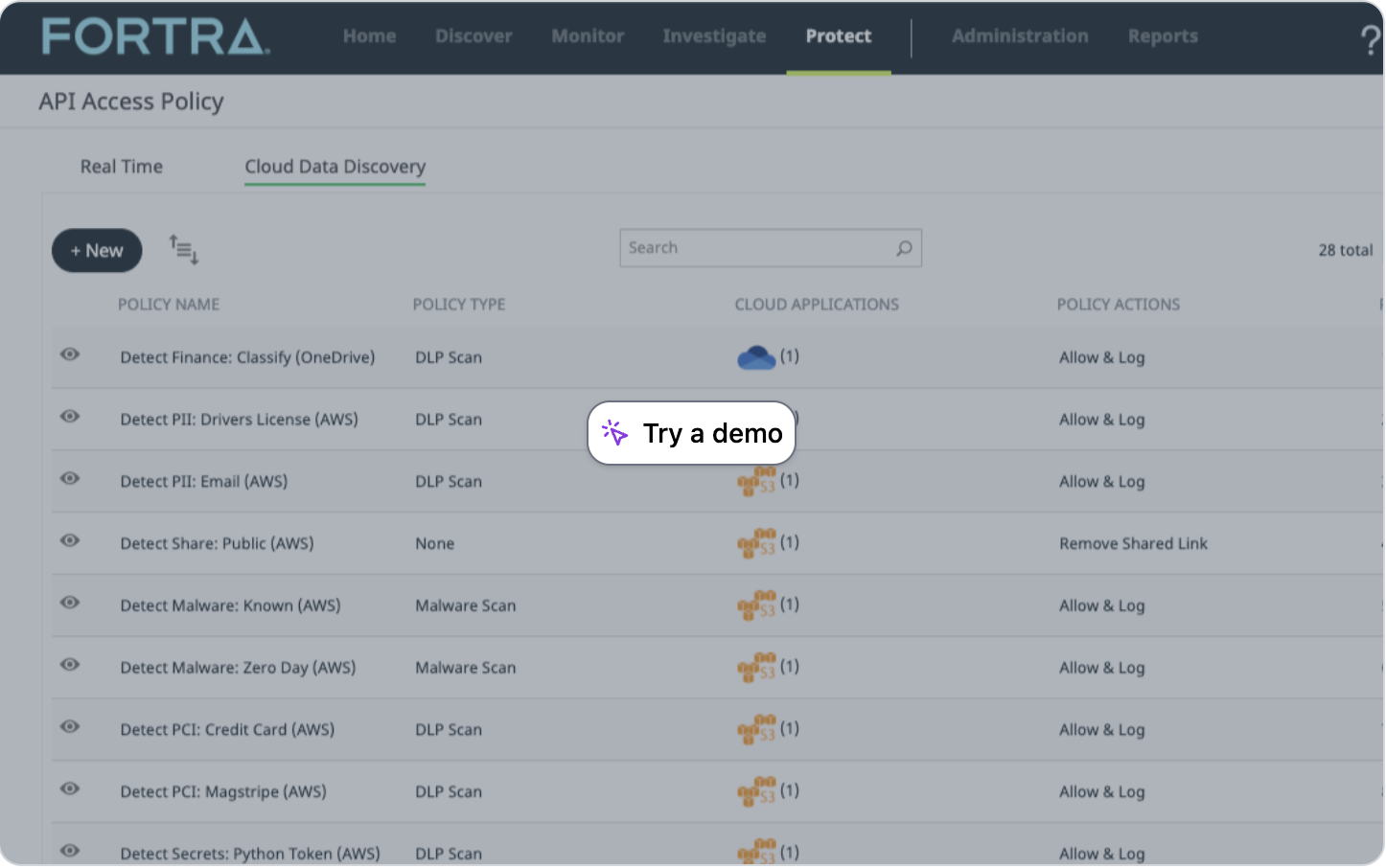This screenshot has height=868, width=1386.
Task: Click the Remove Shared Link action text
Action: tap(1133, 543)
